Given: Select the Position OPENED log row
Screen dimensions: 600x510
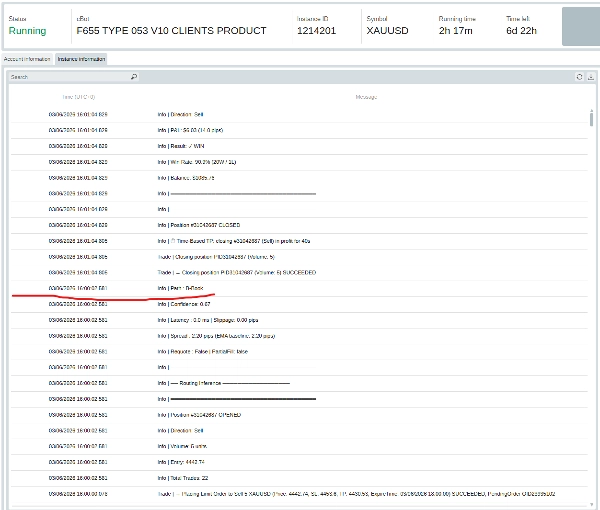Looking at the screenshot, I should click(x=299, y=415).
